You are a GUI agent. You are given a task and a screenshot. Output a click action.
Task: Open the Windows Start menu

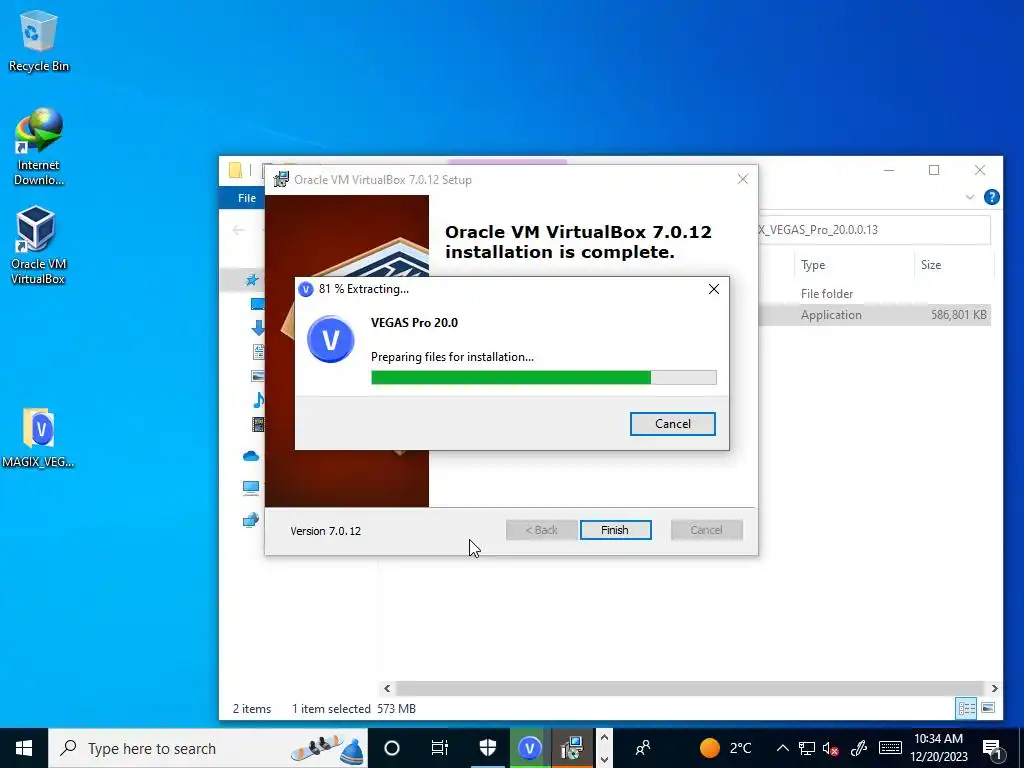point(24,748)
